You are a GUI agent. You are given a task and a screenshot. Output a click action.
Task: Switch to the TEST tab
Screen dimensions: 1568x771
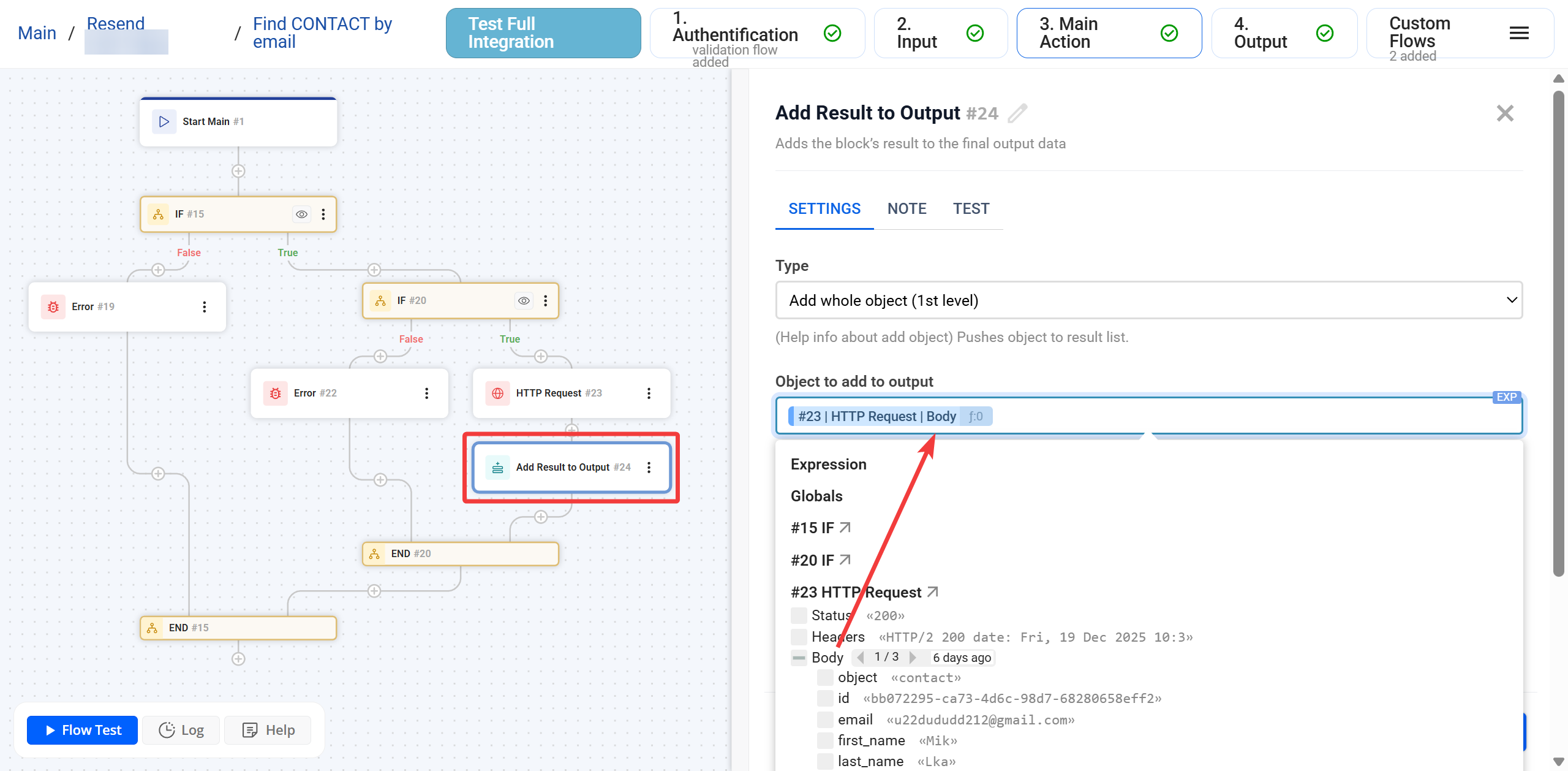[971, 209]
